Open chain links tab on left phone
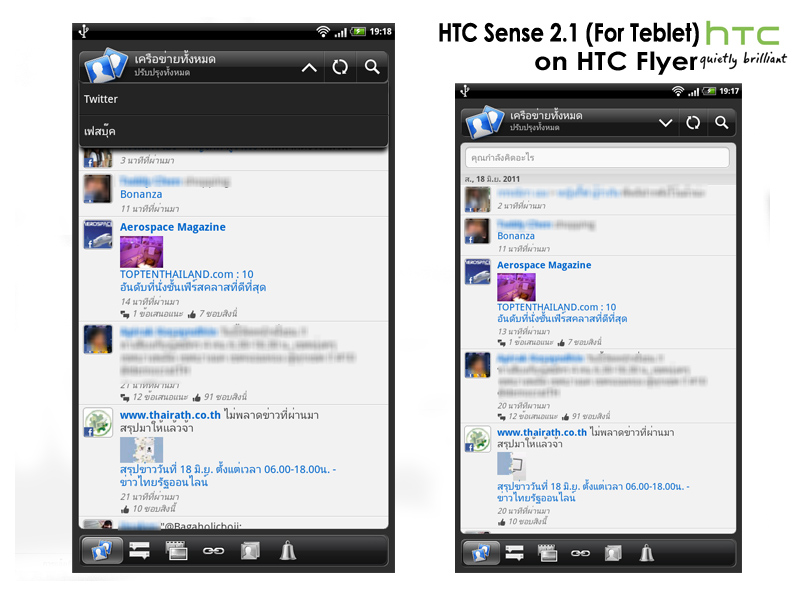Image resolution: width=800 pixels, height=600 pixels. coord(213,551)
